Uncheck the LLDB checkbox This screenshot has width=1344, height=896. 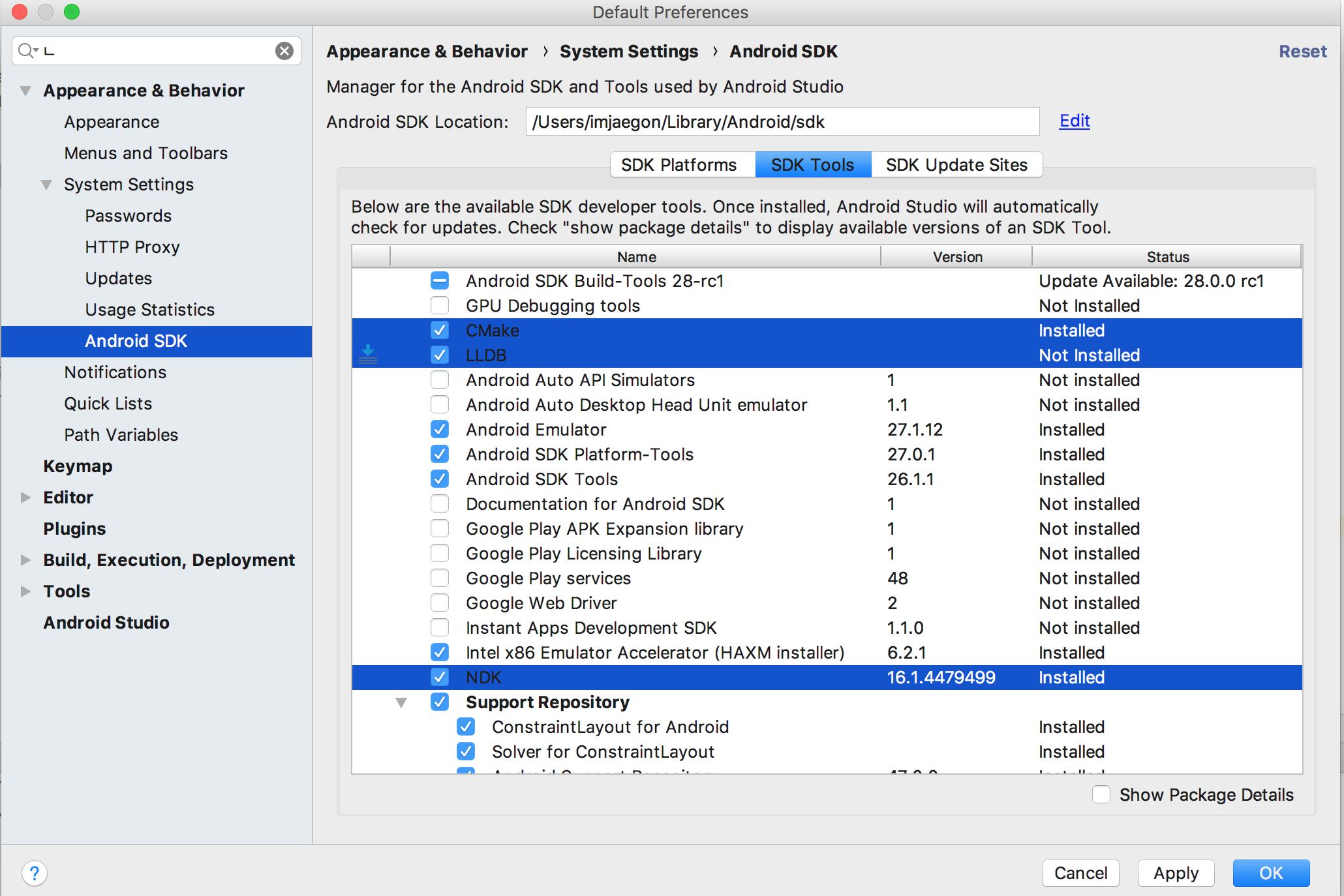tap(440, 355)
